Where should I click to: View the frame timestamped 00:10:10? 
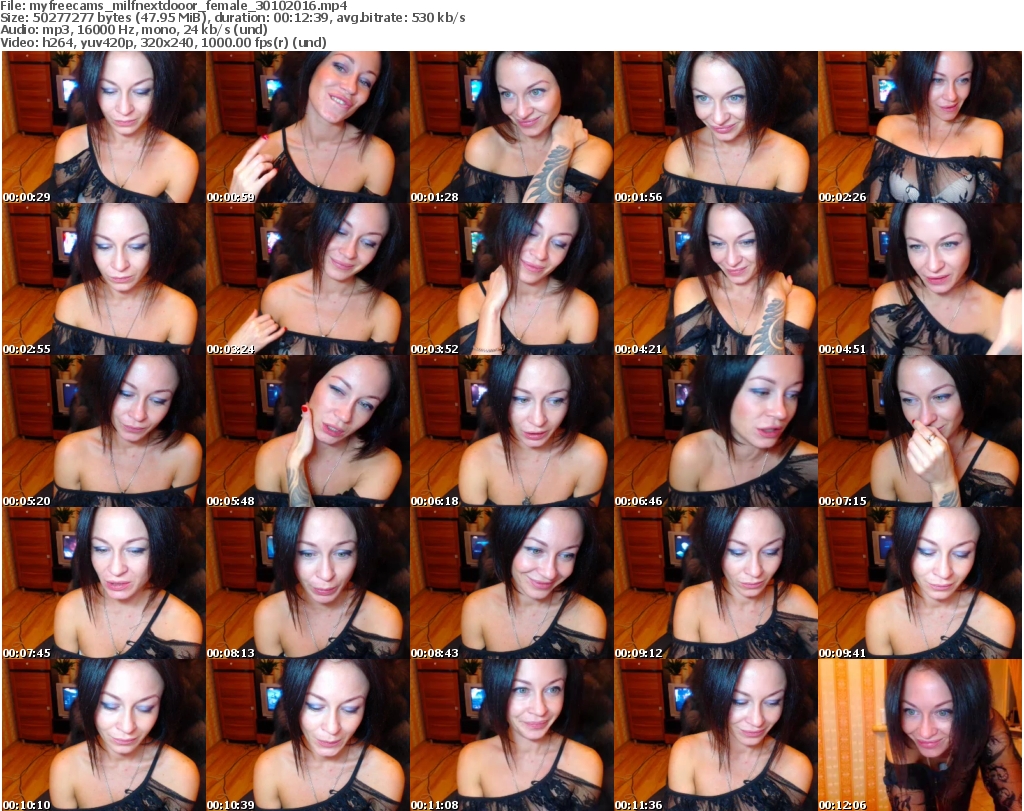pos(104,735)
